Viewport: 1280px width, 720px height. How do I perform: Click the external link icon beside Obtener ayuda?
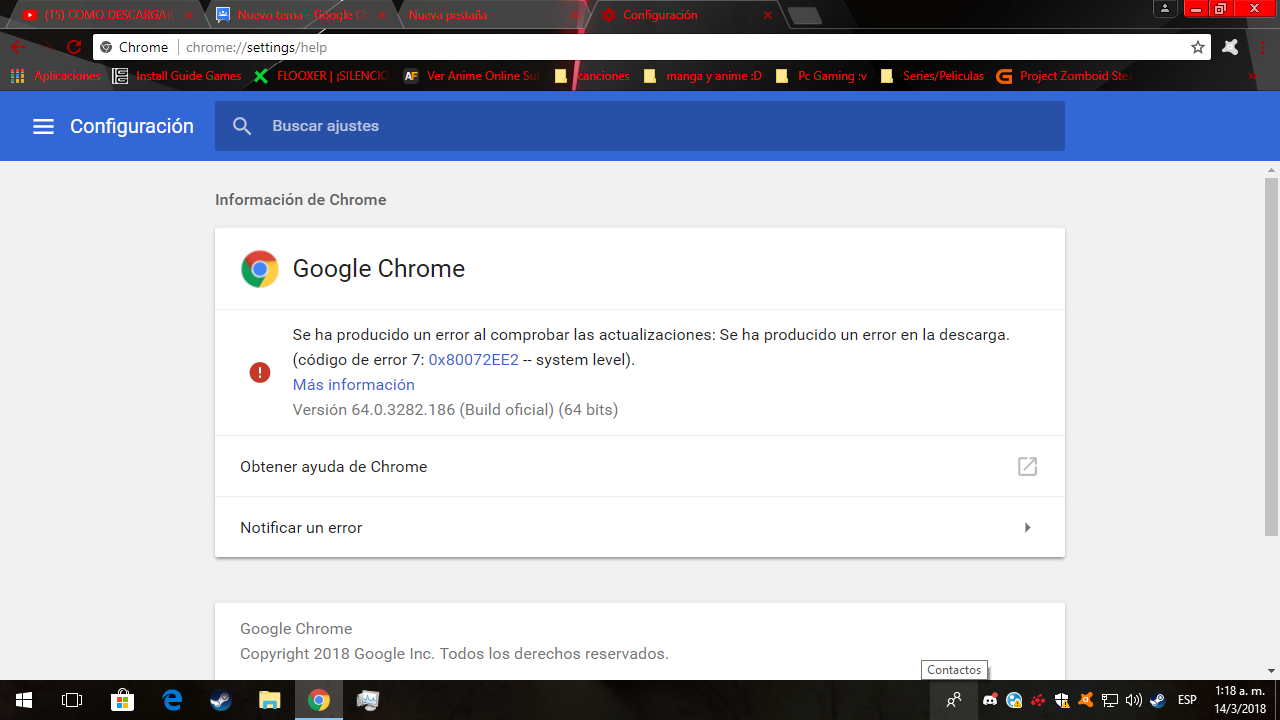tap(1027, 466)
